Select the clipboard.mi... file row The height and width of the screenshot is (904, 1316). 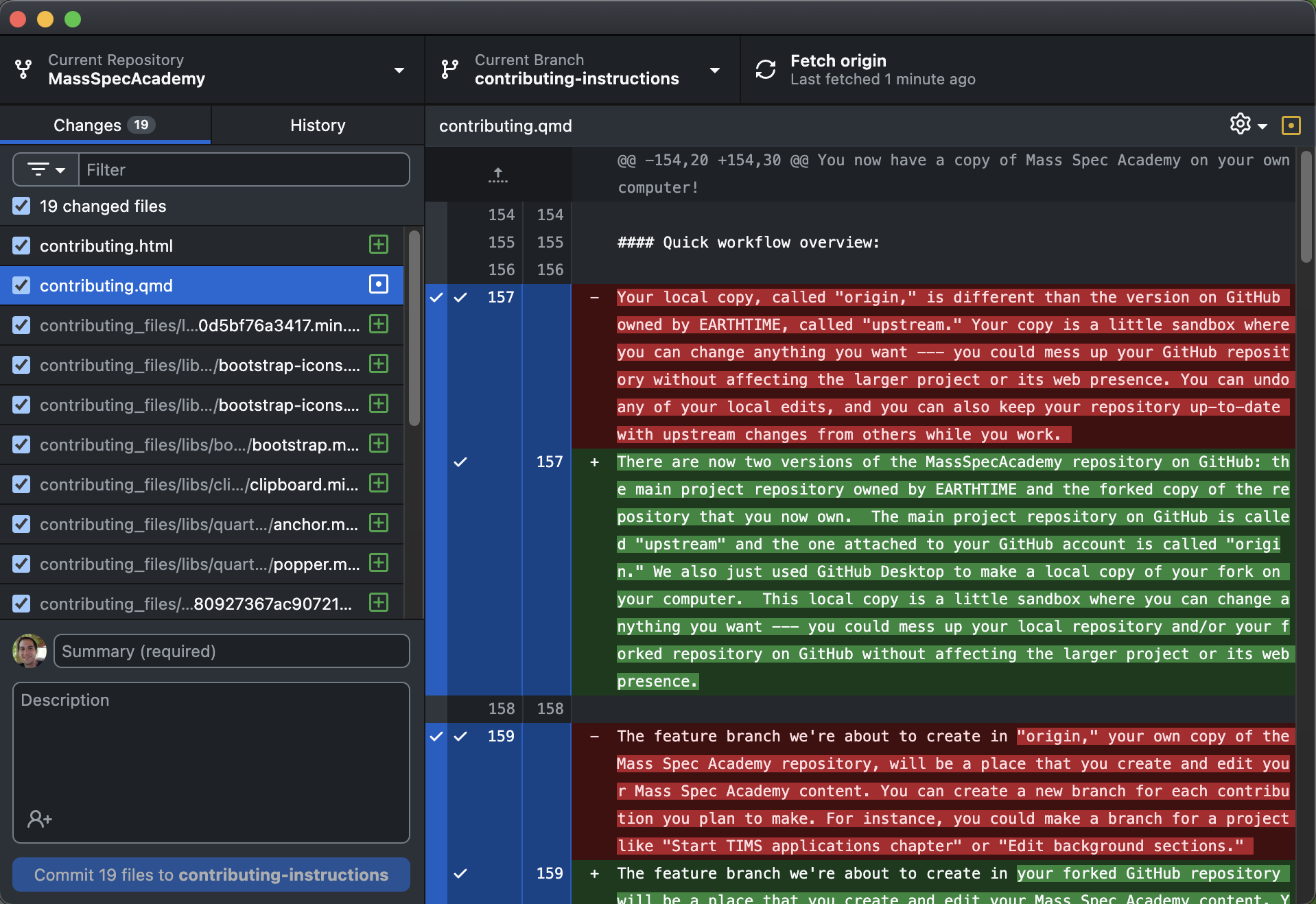pos(202,484)
